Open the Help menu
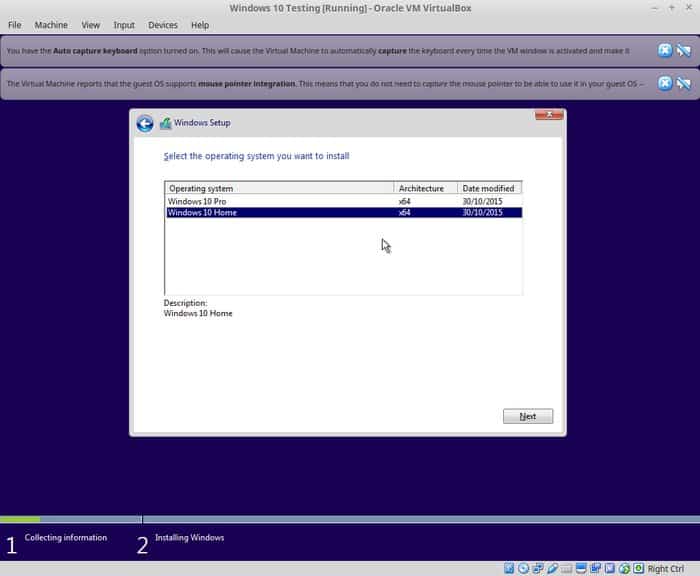Image resolution: width=700 pixels, height=576 pixels. 200,25
